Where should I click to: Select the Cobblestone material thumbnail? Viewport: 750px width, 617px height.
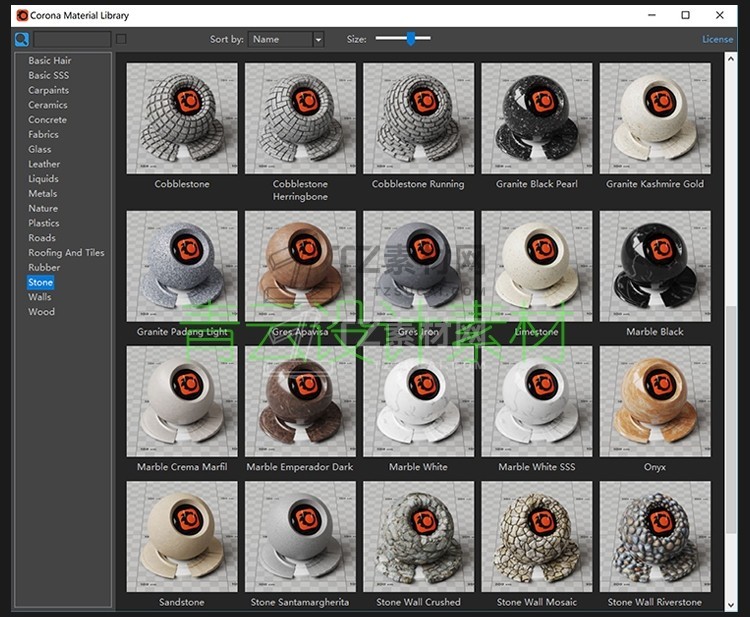tap(182, 118)
